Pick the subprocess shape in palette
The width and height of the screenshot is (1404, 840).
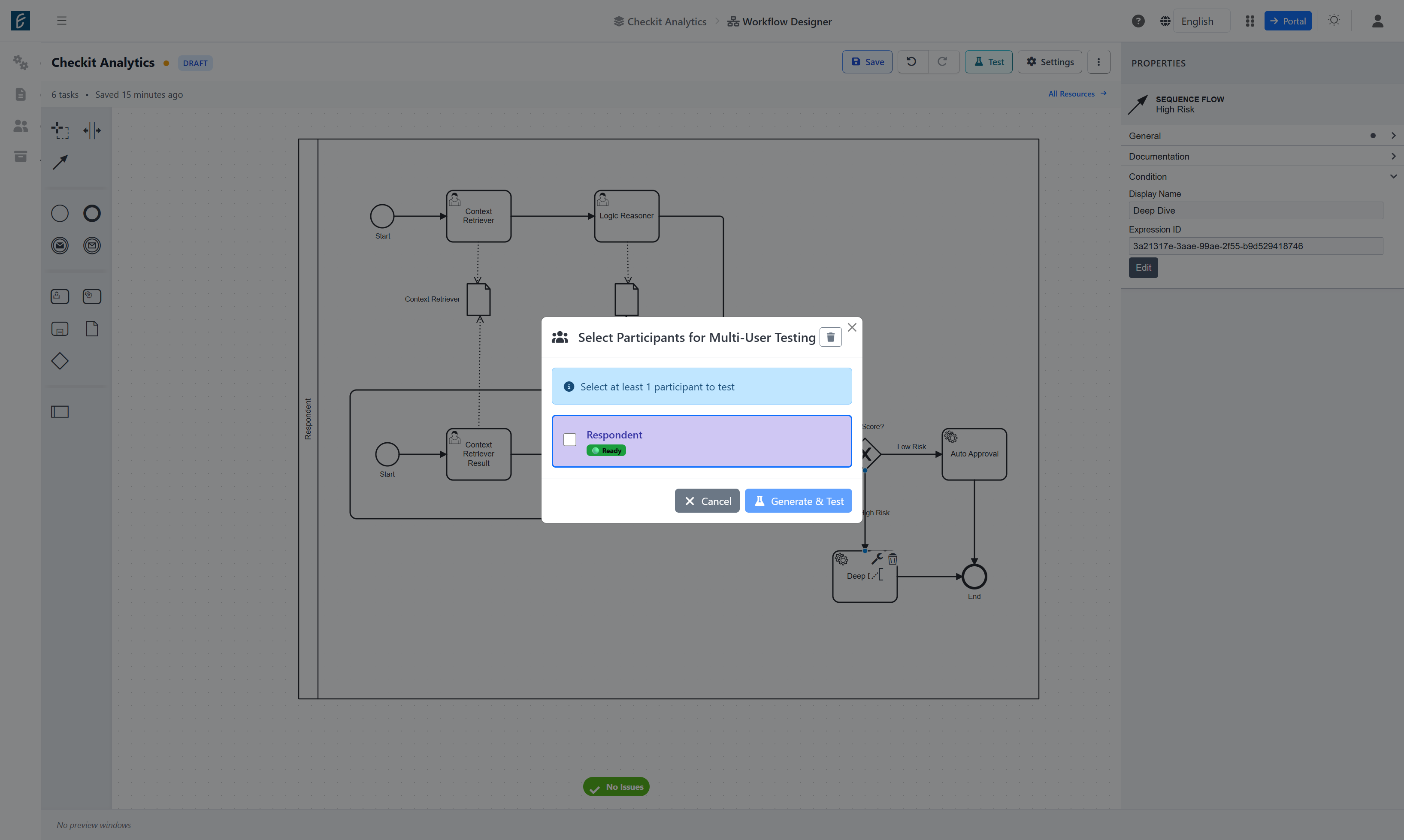(x=60, y=329)
